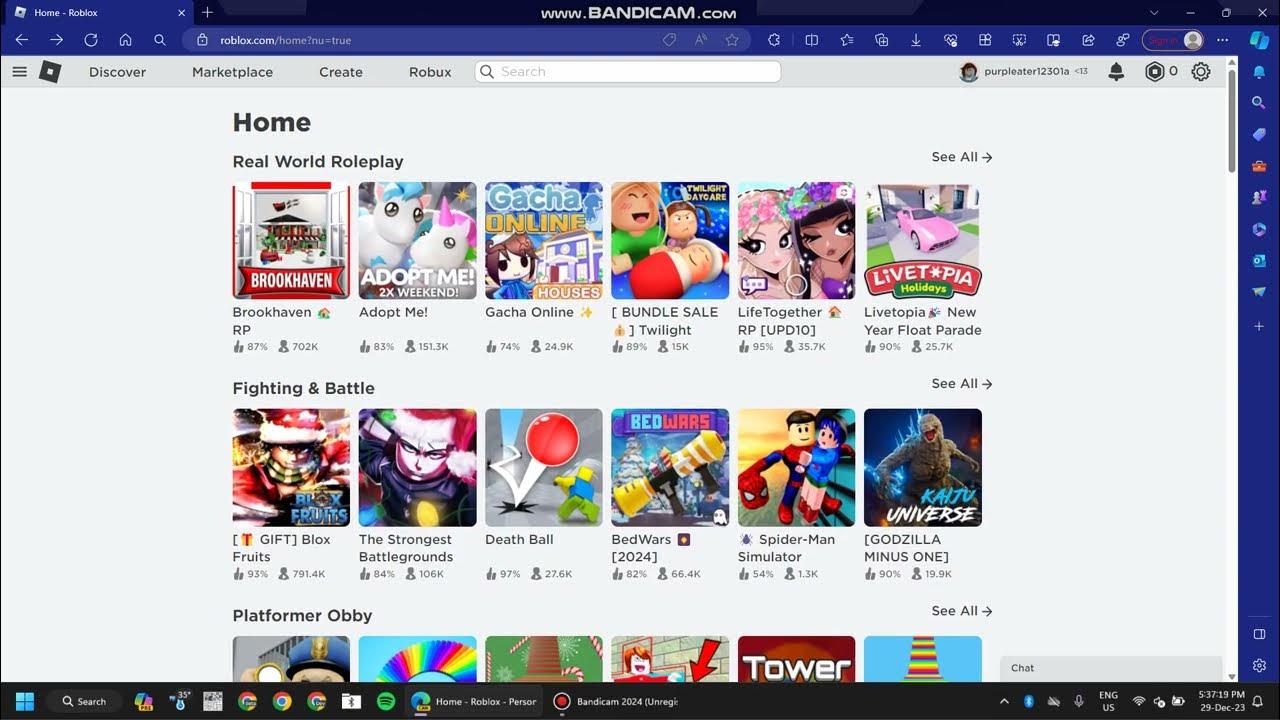The height and width of the screenshot is (720, 1280).
Task: Open the Blox Fruits game thumbnail
Action: 291,467
